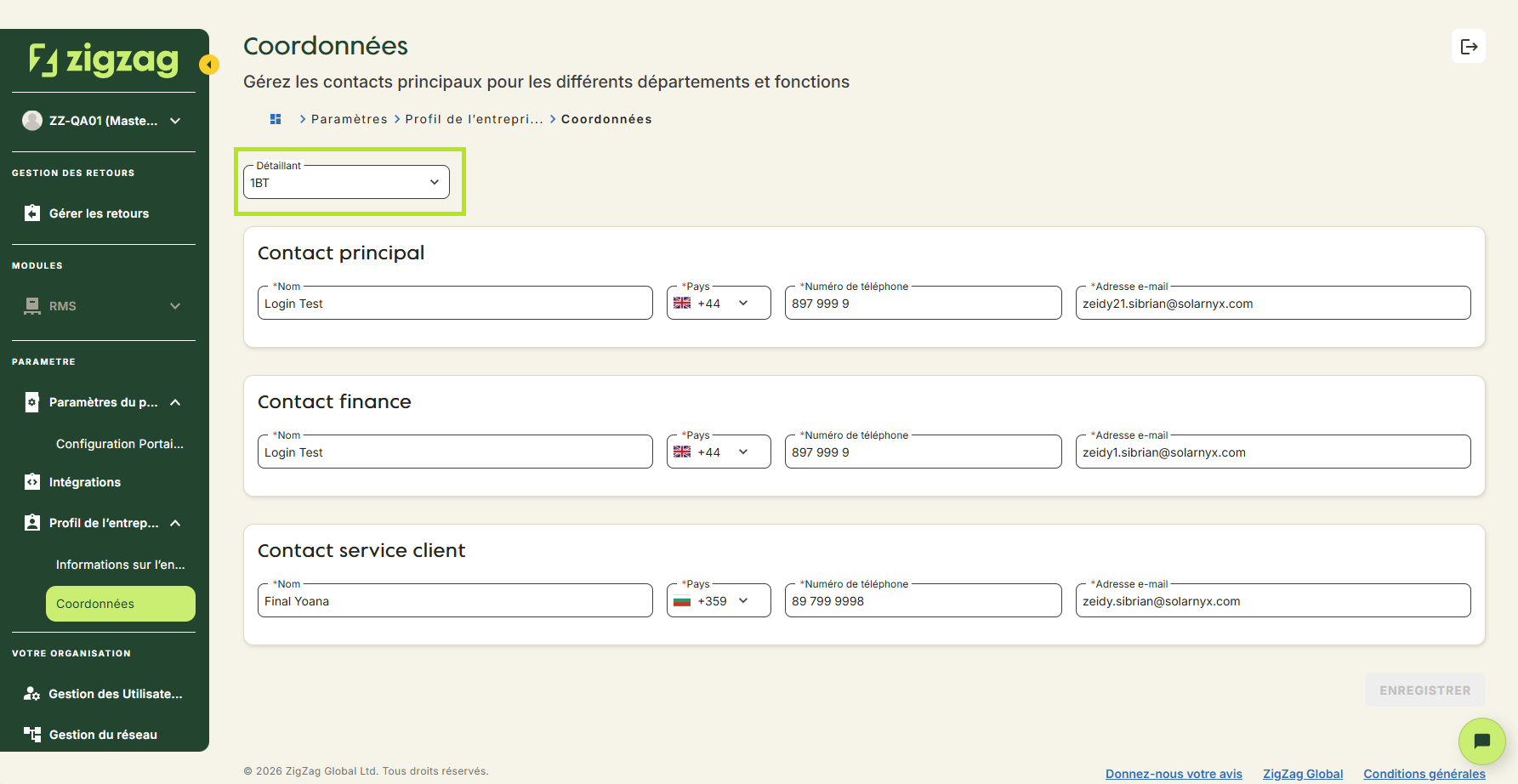
Task: Click the GESTION DES RETOURS section label
Action: pyautogui.click(x=73, y=173)
